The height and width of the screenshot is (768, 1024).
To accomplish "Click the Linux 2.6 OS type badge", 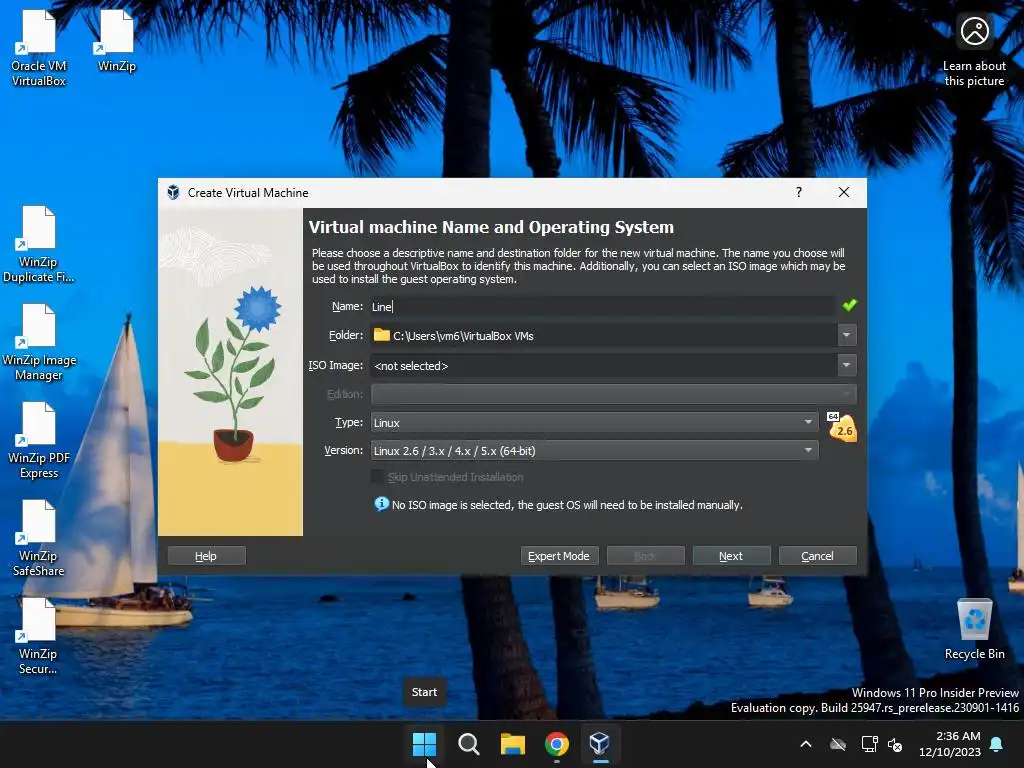I will pos(842,427).
